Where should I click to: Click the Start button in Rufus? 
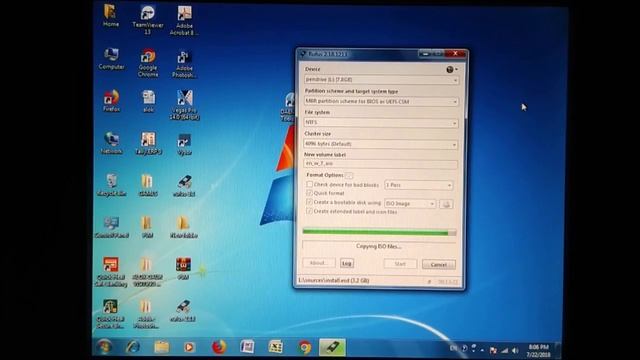coord(400,264)
